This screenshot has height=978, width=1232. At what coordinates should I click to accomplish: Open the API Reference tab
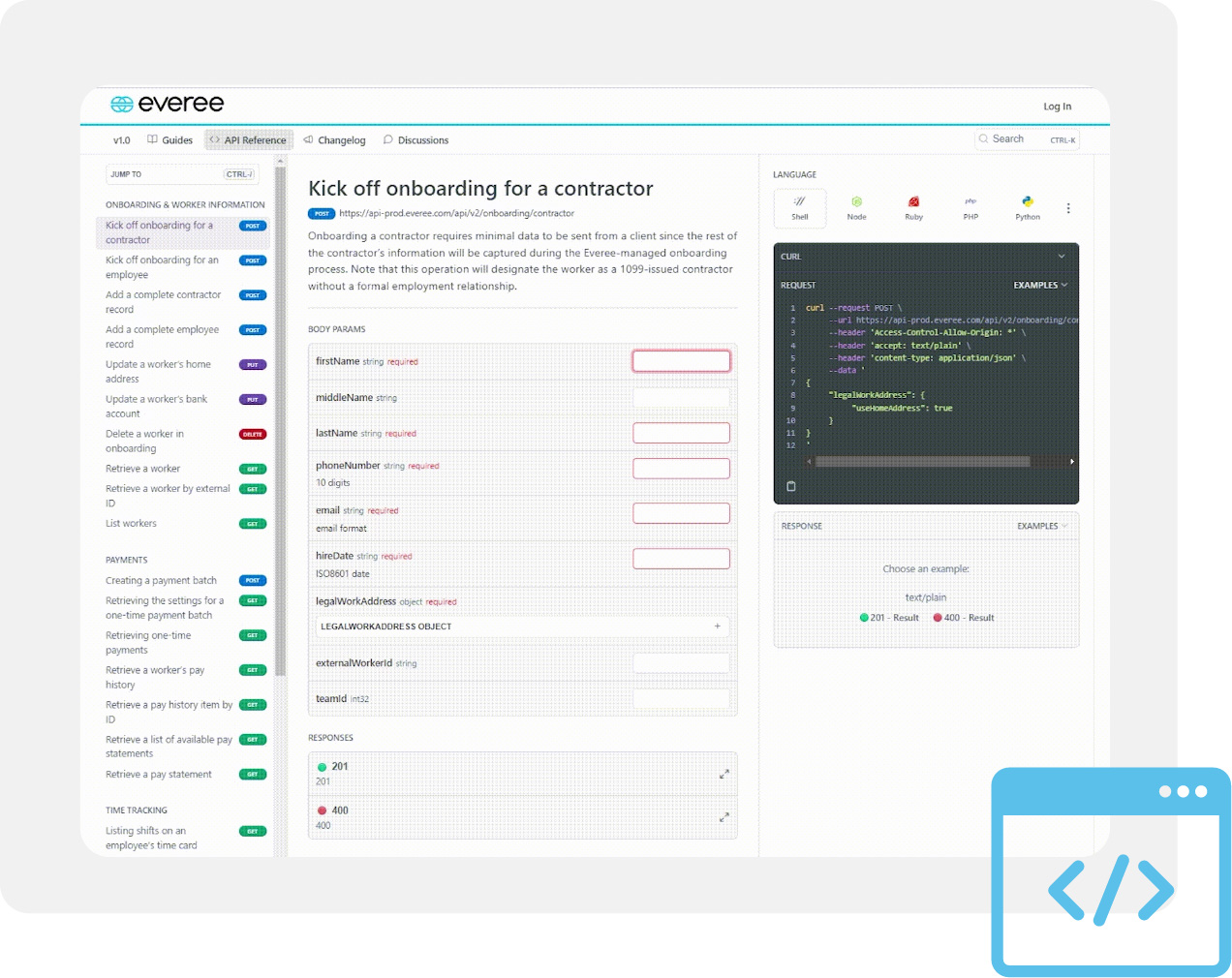[x=248, y=140]
